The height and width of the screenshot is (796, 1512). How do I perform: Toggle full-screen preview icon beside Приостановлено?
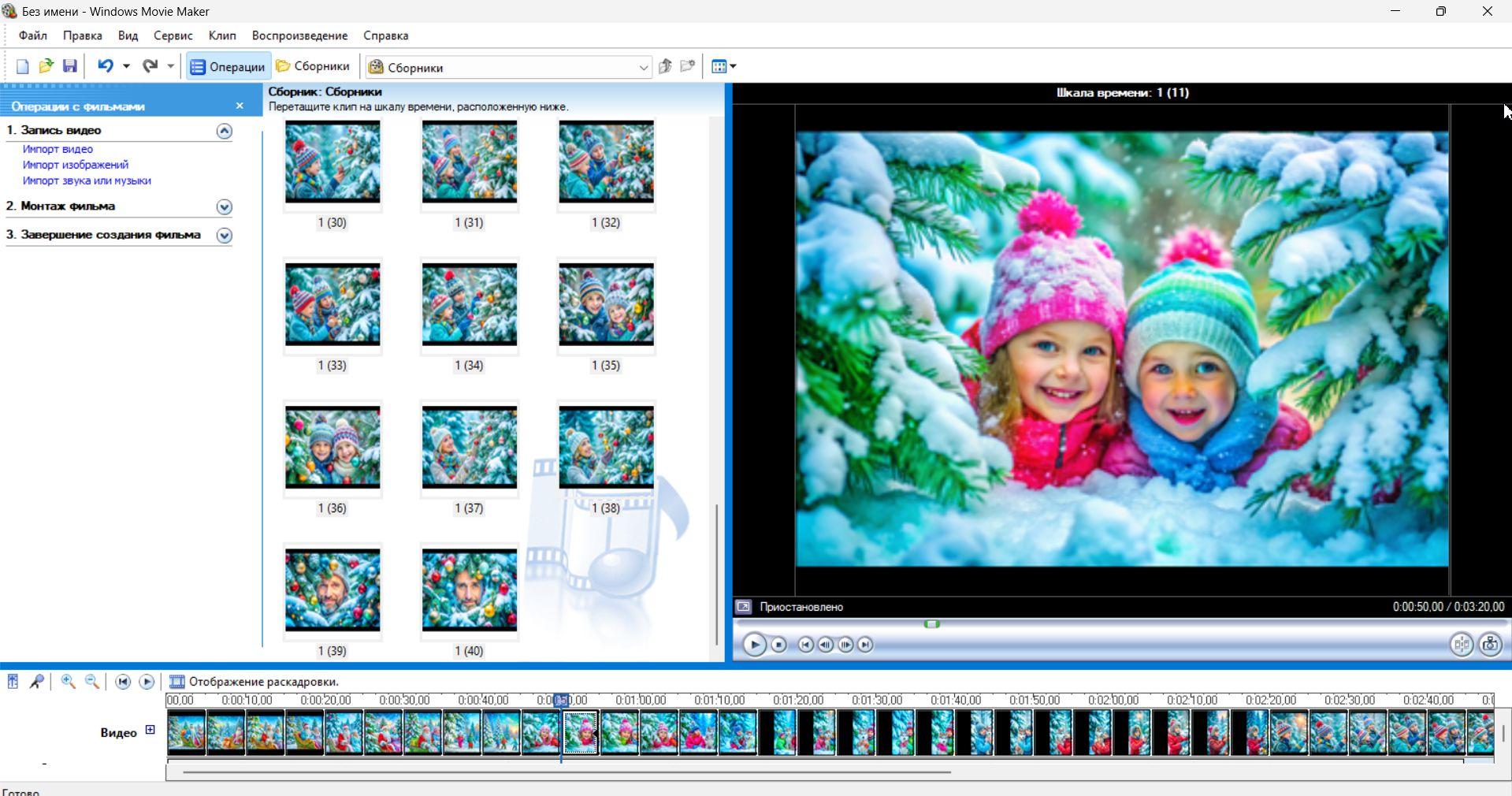tap(743, 607)
